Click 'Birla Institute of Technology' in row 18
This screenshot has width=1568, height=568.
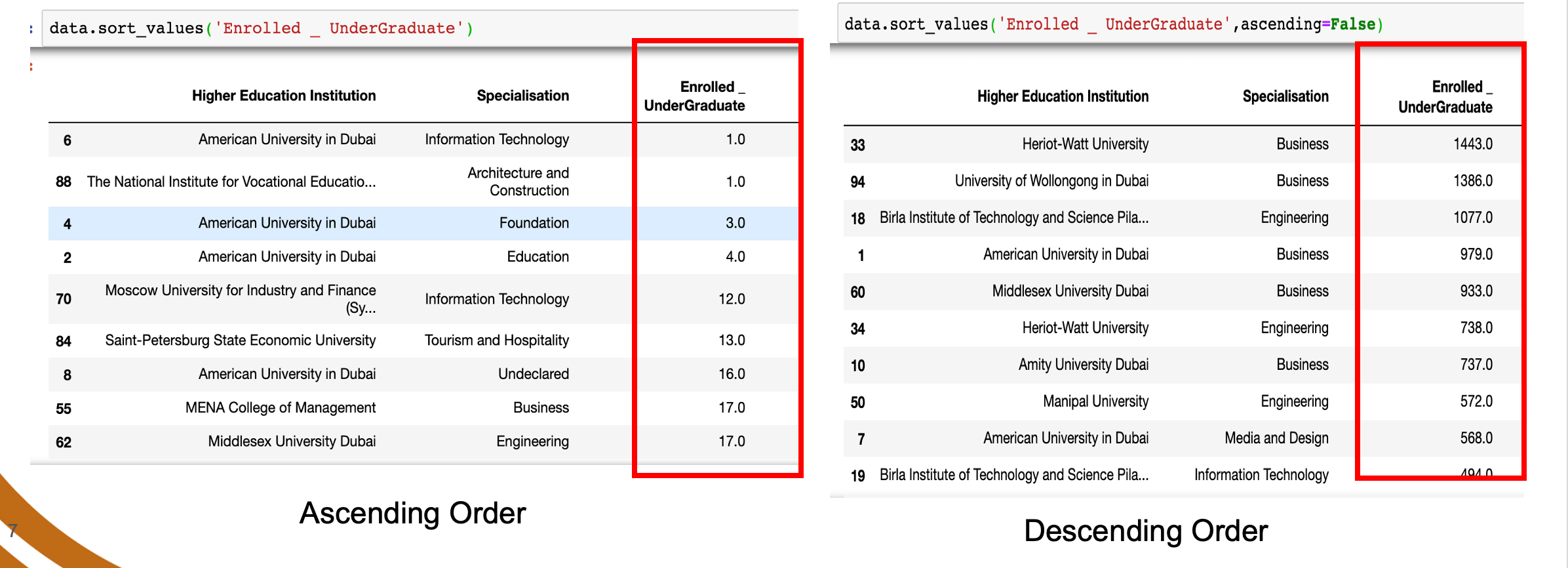(1014, 218)
